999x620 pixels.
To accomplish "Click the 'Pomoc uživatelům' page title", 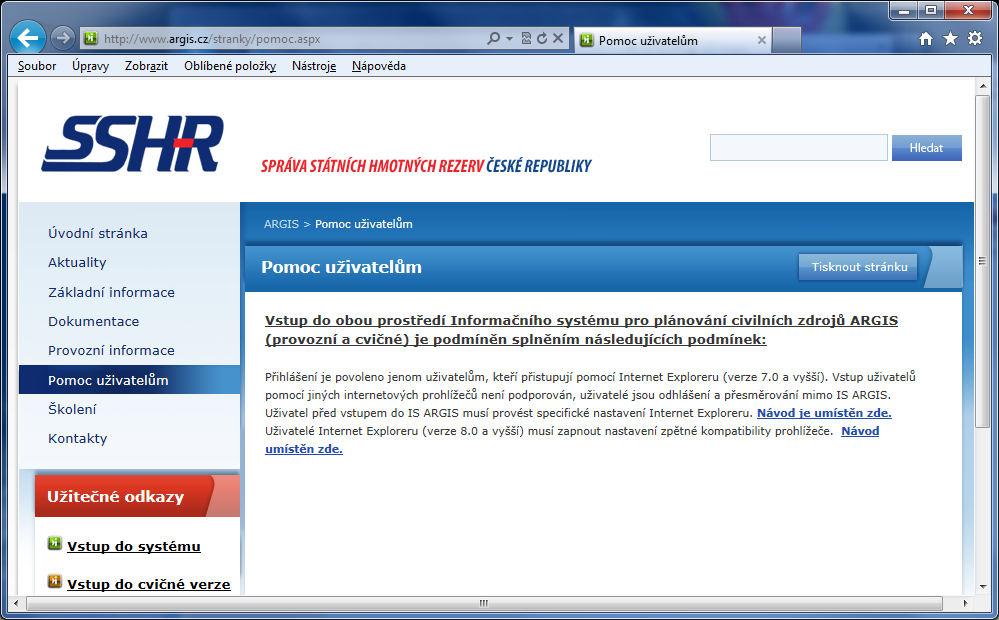I will click(341, 267).
